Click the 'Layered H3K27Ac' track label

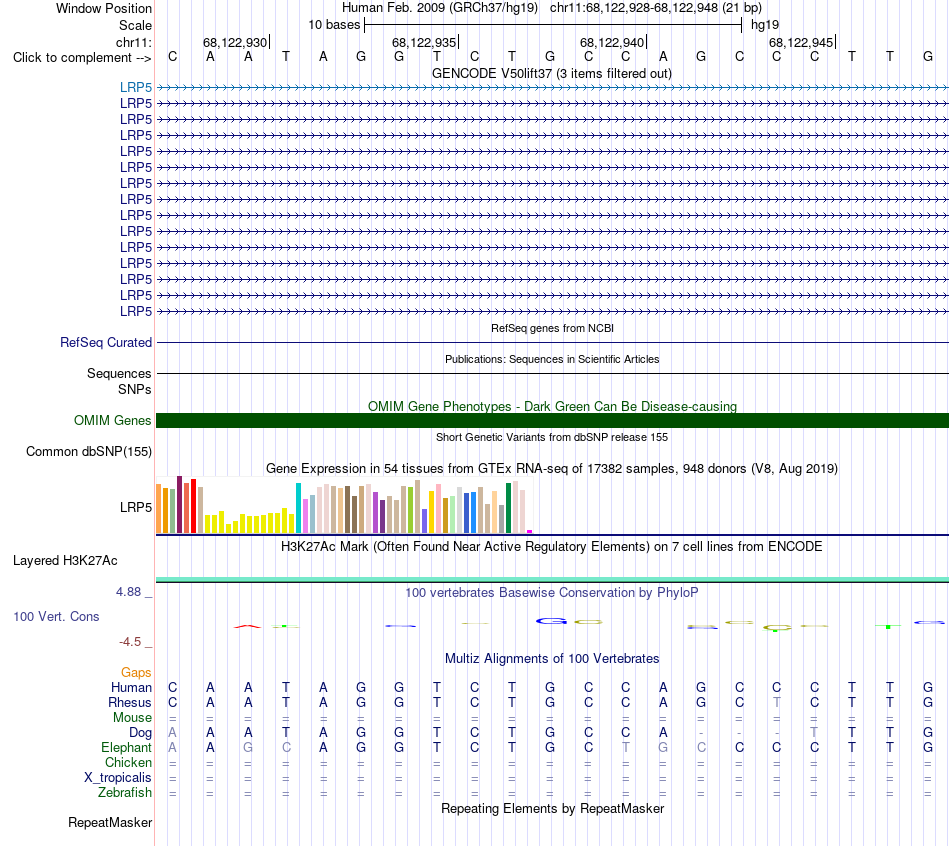click(x=65, y=561)
